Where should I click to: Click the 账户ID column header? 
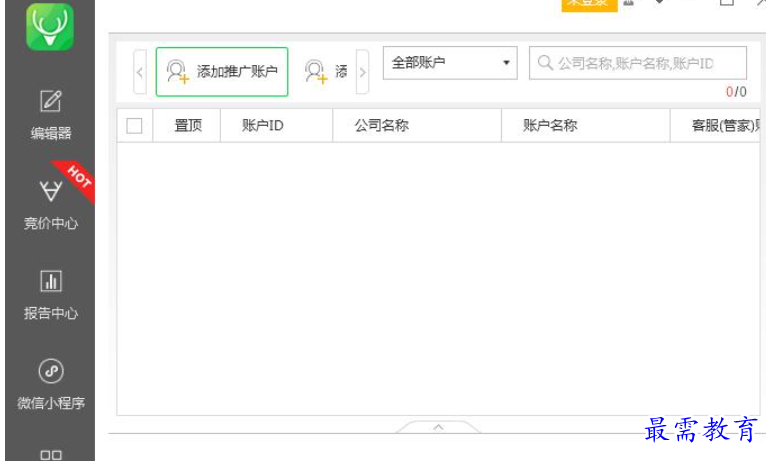[263, 126]
